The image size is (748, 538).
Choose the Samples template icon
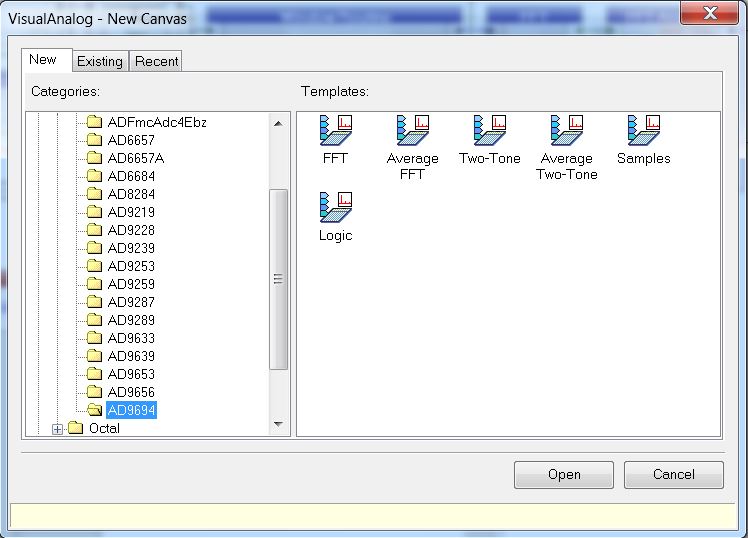coord(644,130)
